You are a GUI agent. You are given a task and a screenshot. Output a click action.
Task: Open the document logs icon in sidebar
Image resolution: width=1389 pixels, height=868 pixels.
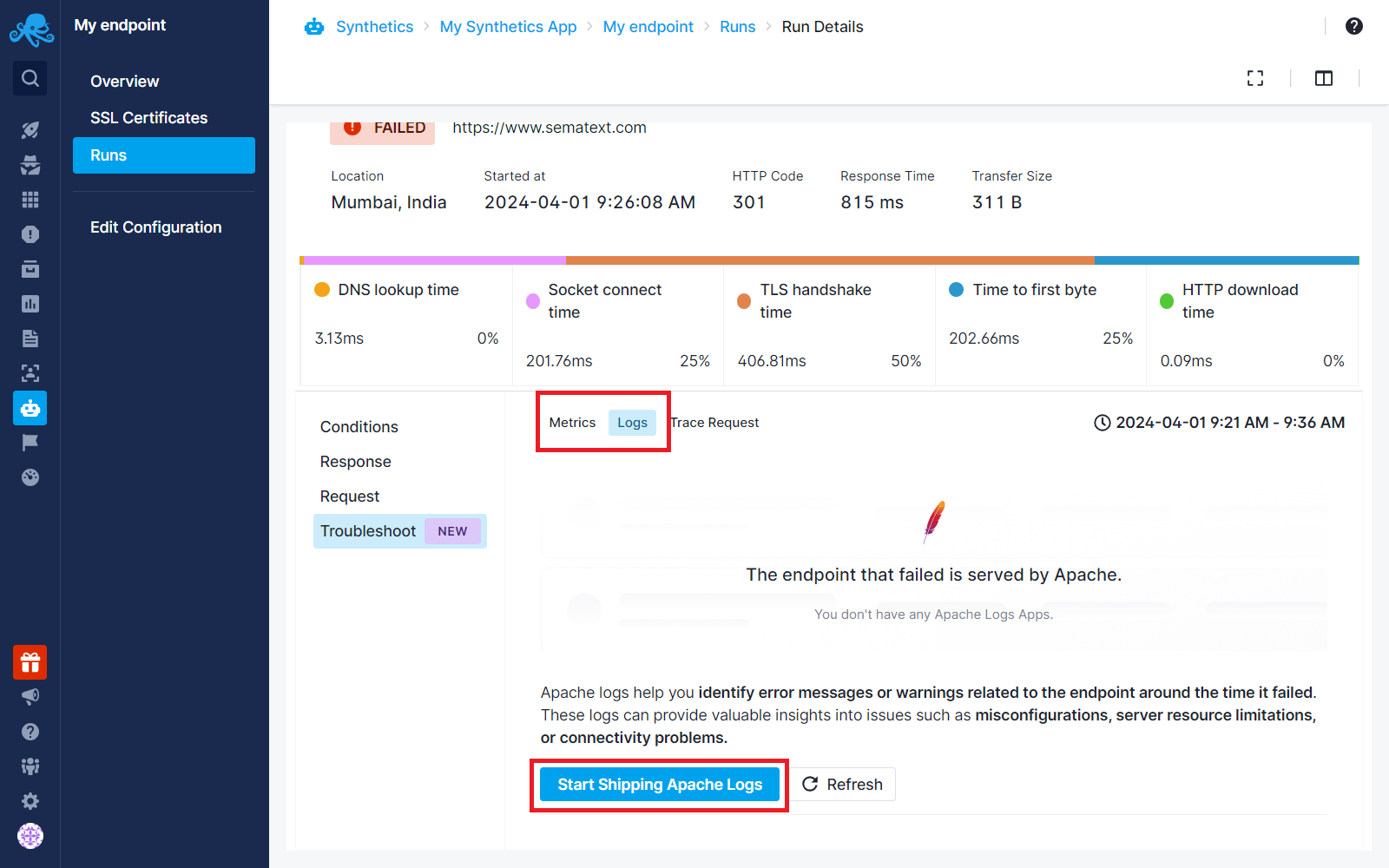tap(30, 339)
